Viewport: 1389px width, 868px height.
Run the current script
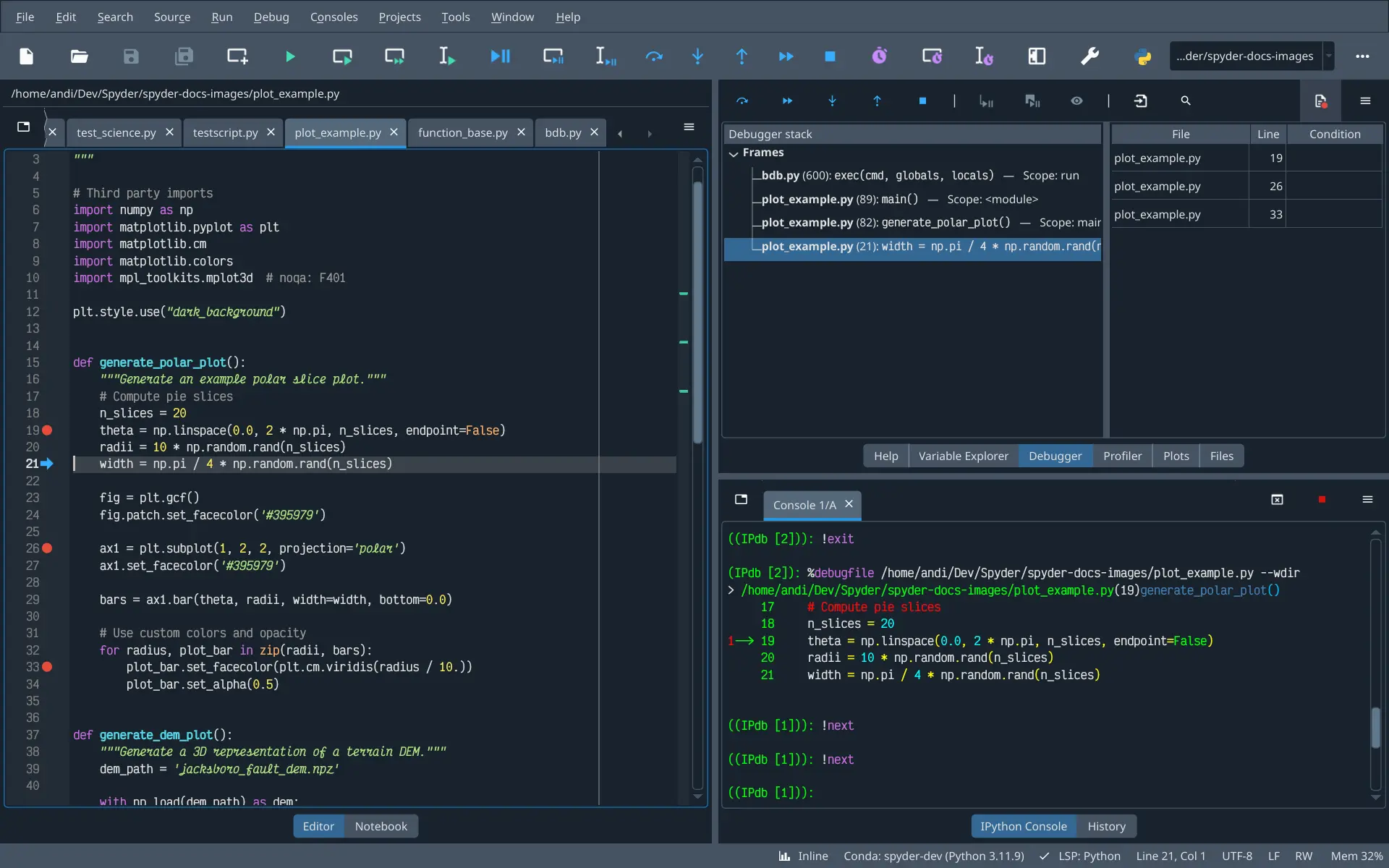pos(289,56)
